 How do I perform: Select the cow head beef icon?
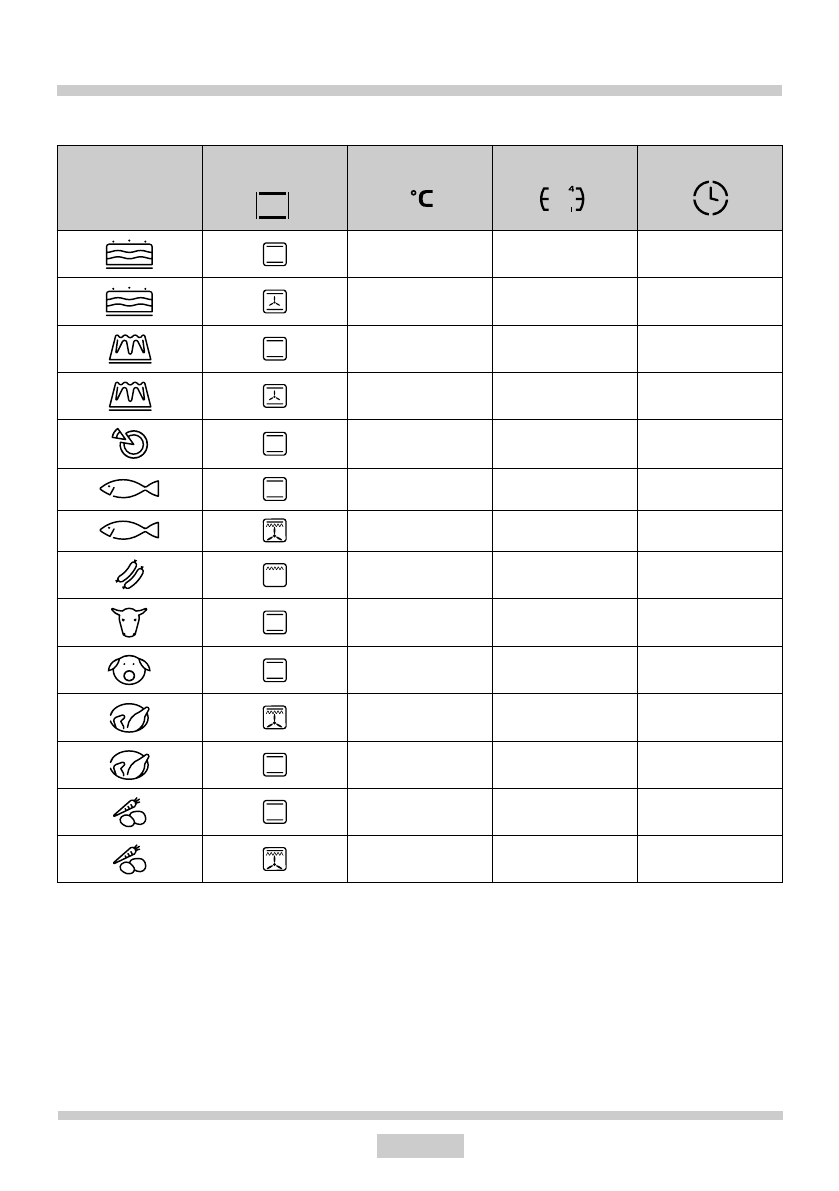tap(129, 622)
